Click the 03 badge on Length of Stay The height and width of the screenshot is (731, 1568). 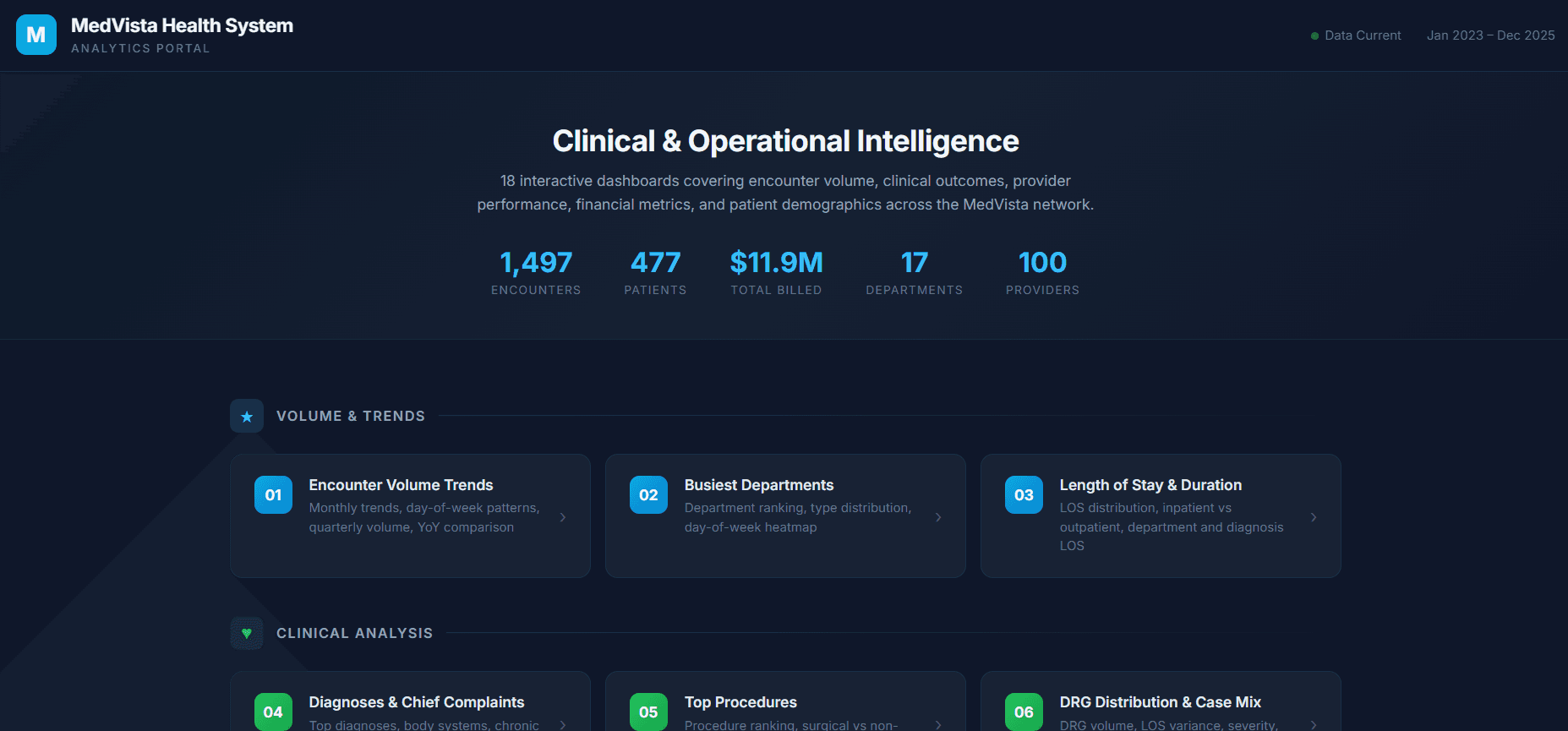click(x=1024, y=495)
